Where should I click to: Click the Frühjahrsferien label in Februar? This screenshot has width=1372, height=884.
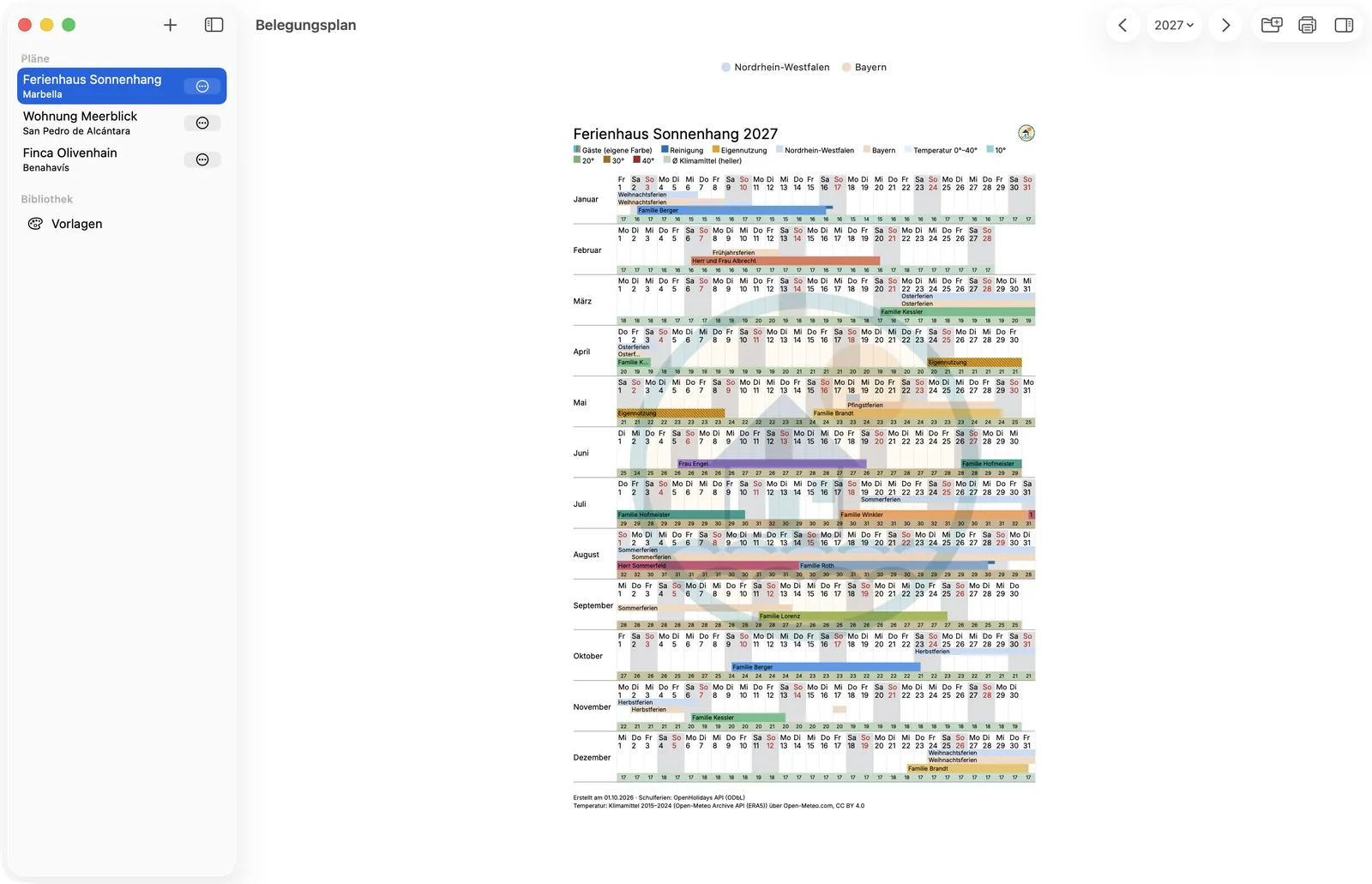point(733,253)
